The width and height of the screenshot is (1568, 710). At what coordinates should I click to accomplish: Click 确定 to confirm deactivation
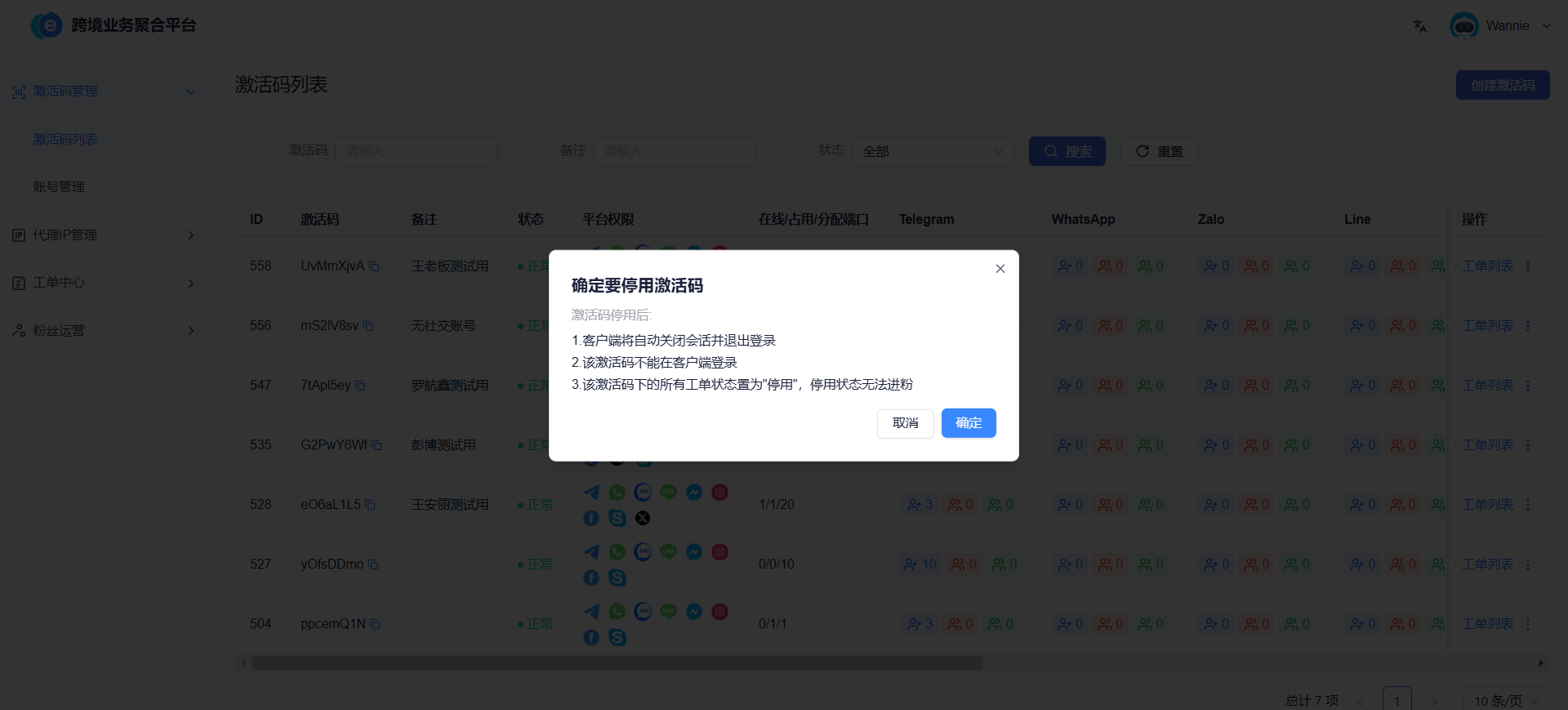968,423
